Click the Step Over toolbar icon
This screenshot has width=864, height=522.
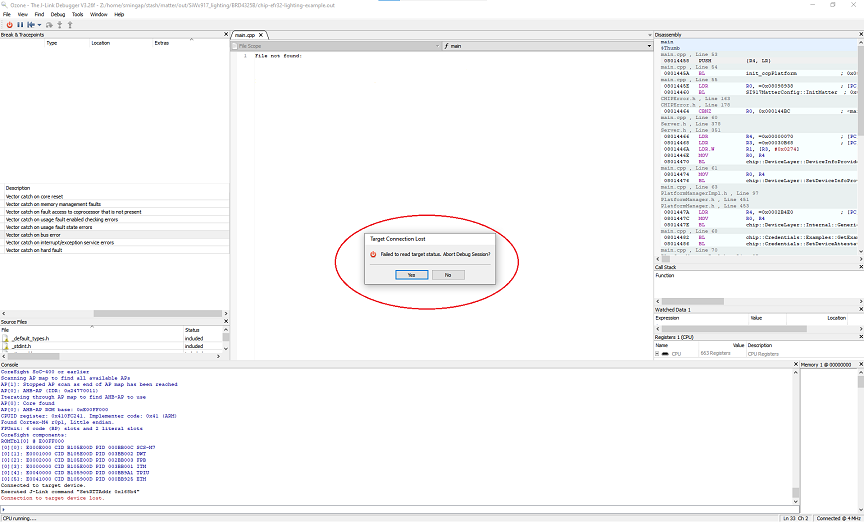coord(49,25)
